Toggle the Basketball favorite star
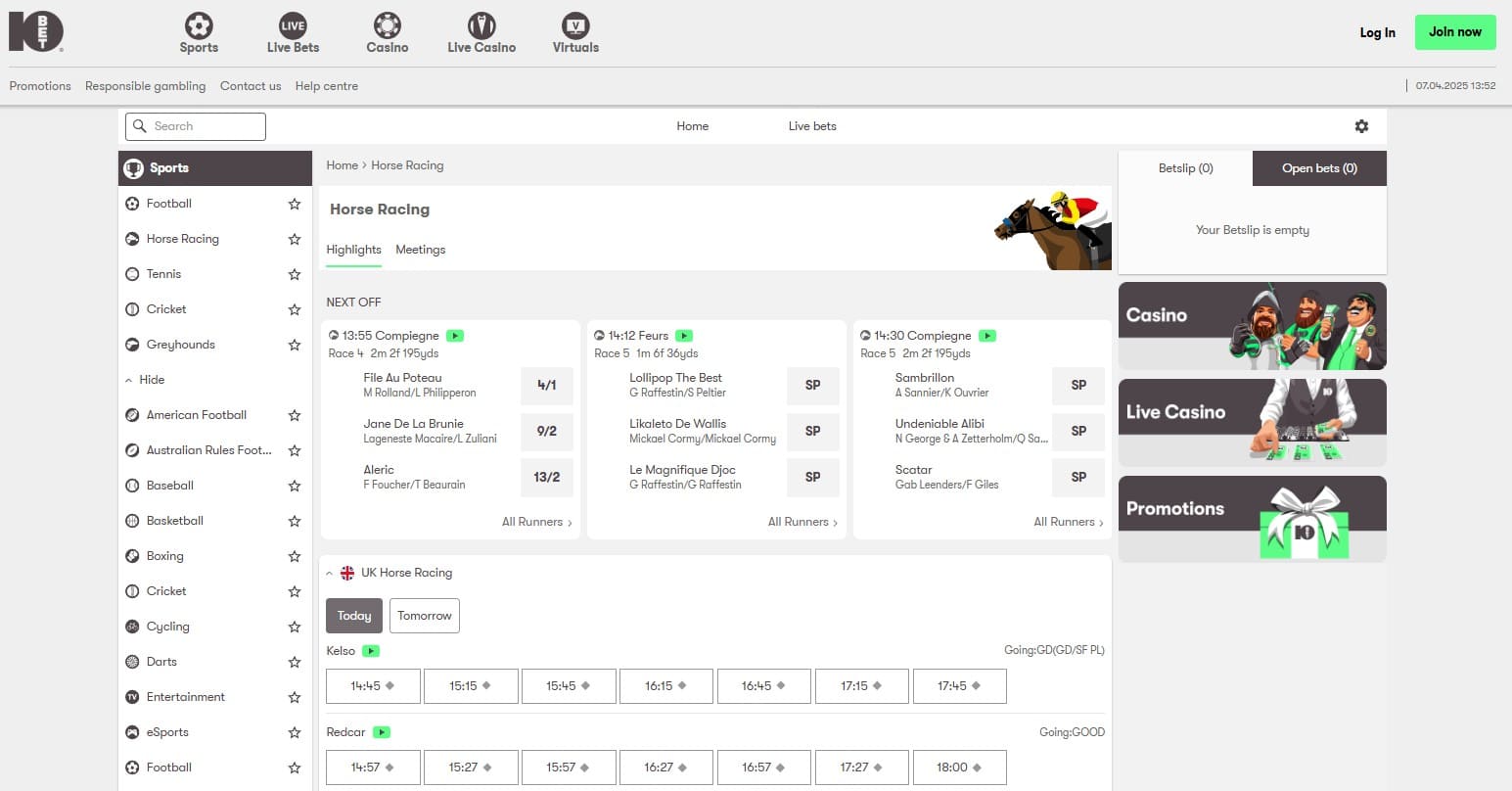 coord(295,521)
